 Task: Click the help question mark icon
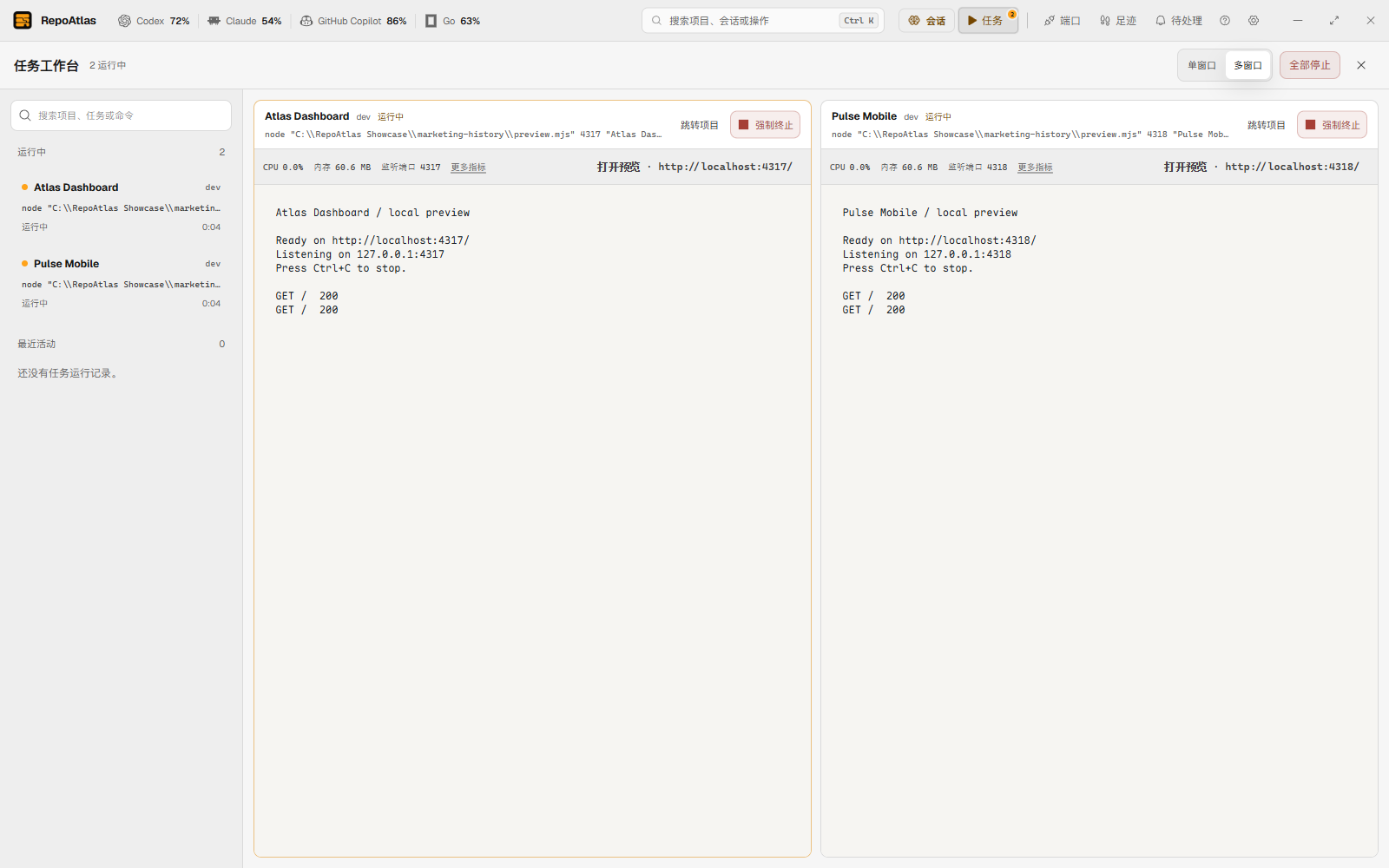(x=1225, y=21)
